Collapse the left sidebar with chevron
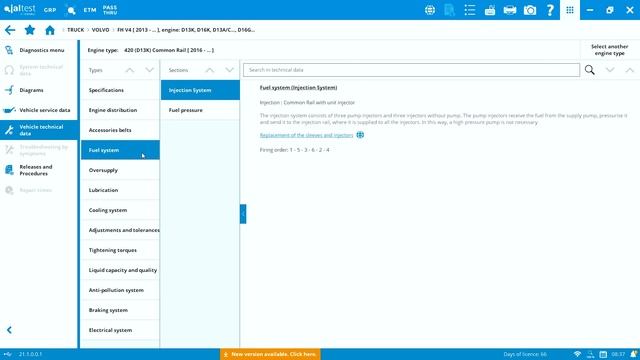 pos(9,330)
